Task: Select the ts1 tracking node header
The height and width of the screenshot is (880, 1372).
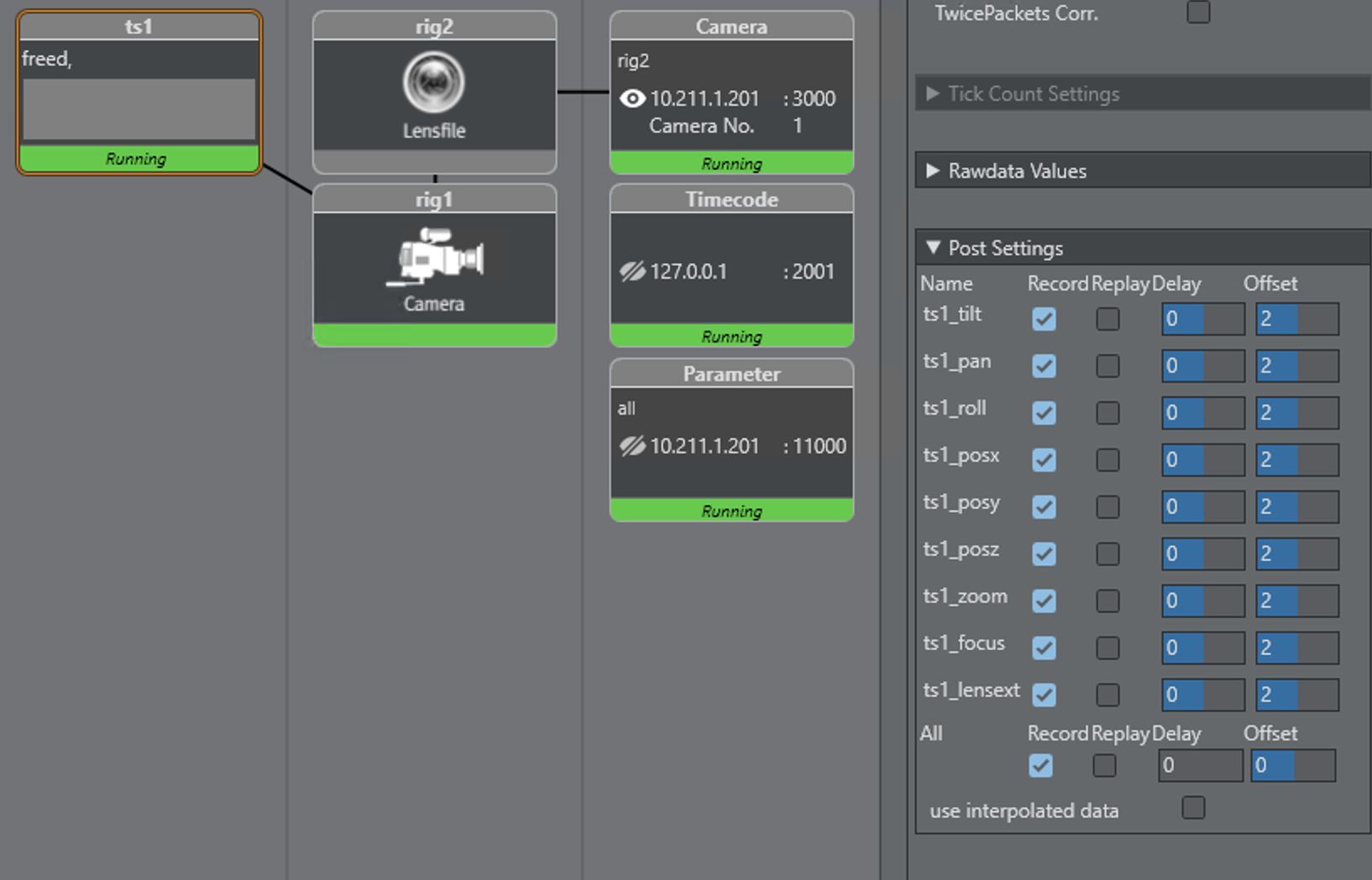Action: click(139, 27)
